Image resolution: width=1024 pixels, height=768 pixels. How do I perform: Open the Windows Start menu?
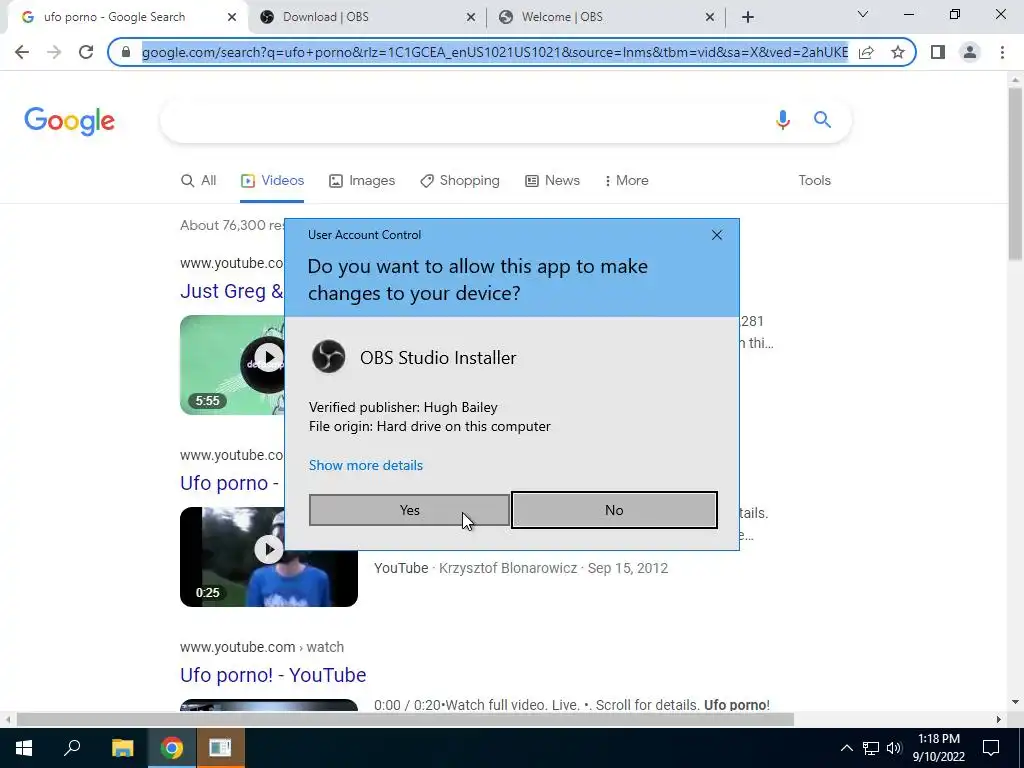[x=24, y=748]
